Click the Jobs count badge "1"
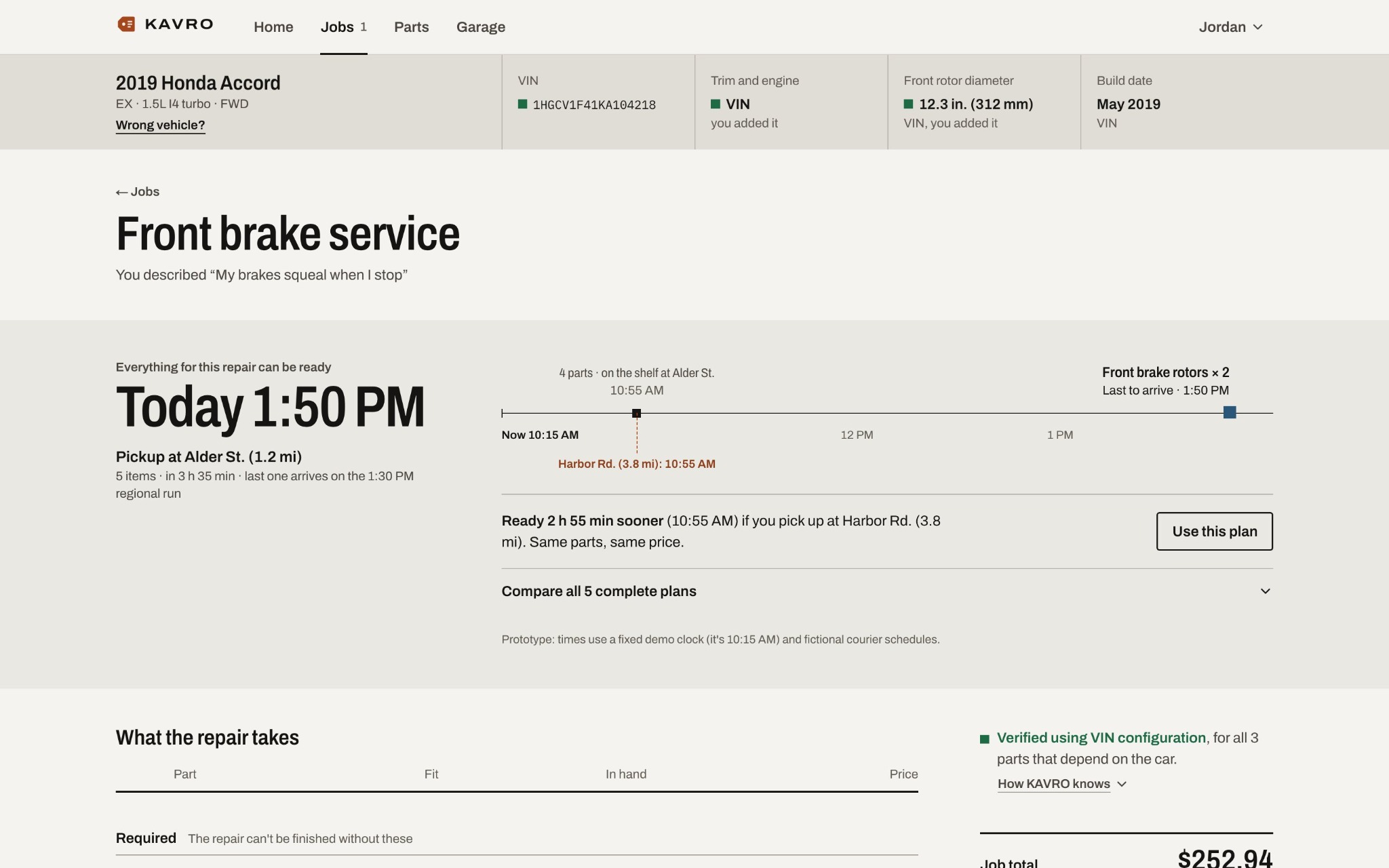The image size is (1389, 868). pos(364,27)
